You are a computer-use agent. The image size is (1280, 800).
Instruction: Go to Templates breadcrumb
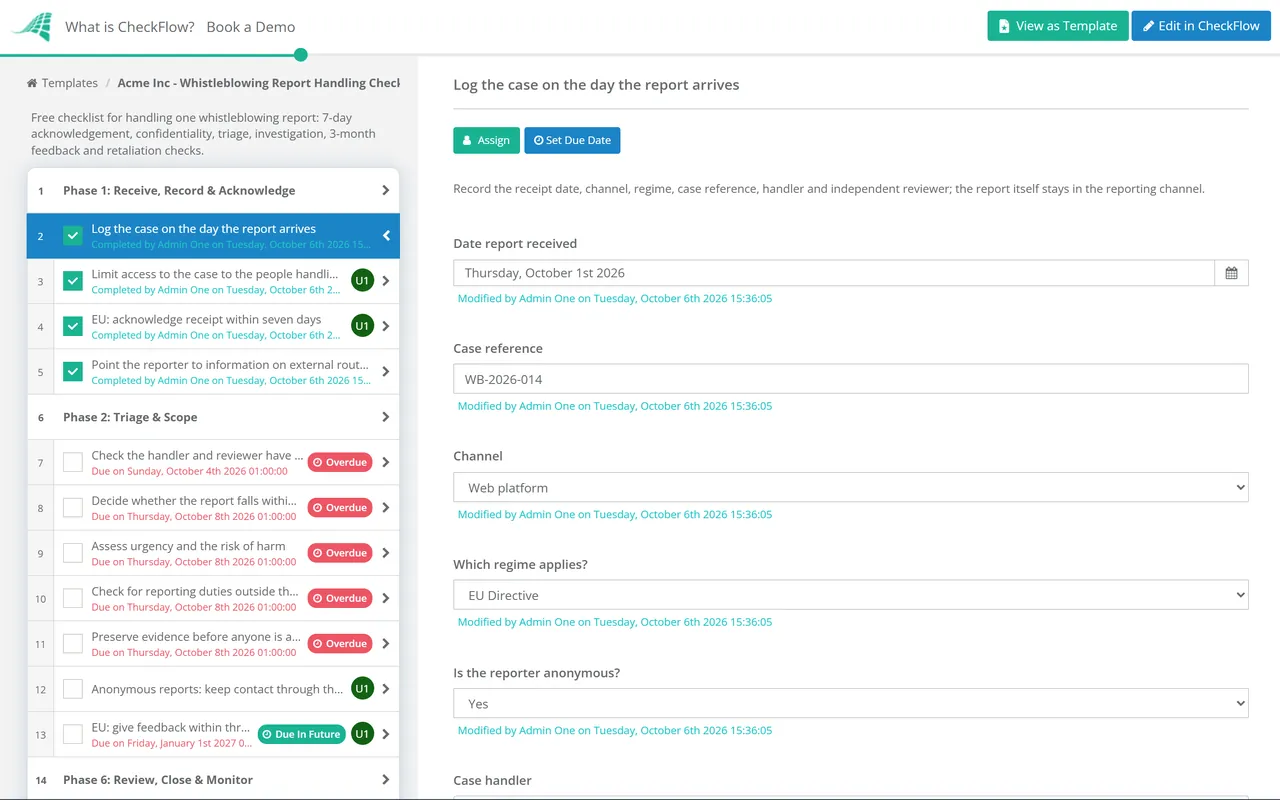(62, 83)
